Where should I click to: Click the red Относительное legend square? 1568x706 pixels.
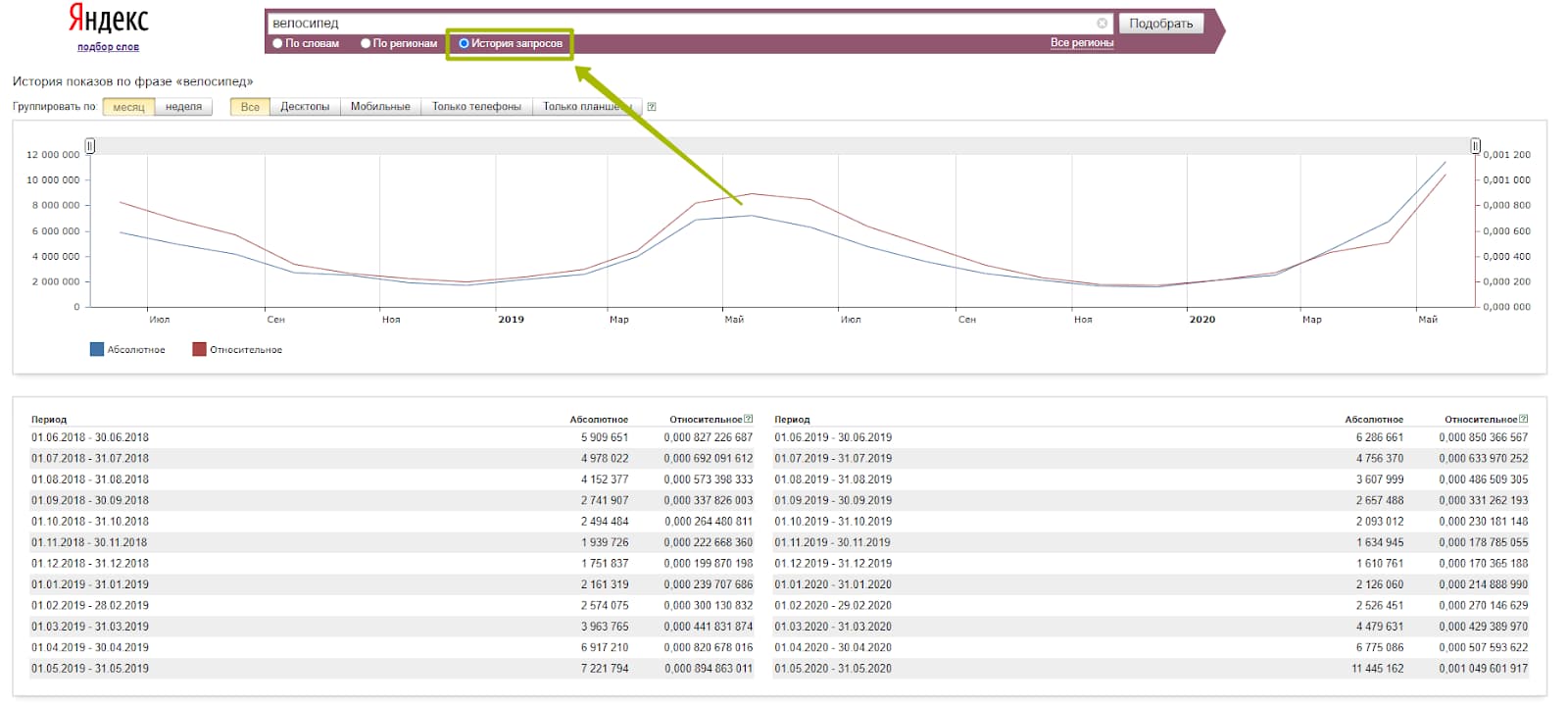click(x=199, y=349)
